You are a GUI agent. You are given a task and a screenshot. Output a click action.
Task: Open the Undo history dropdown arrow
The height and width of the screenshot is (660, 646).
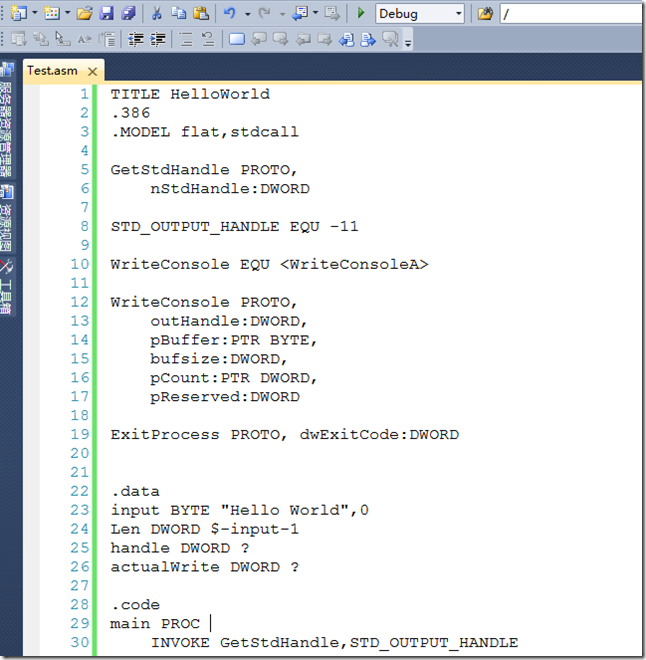[x=248, y=14]
